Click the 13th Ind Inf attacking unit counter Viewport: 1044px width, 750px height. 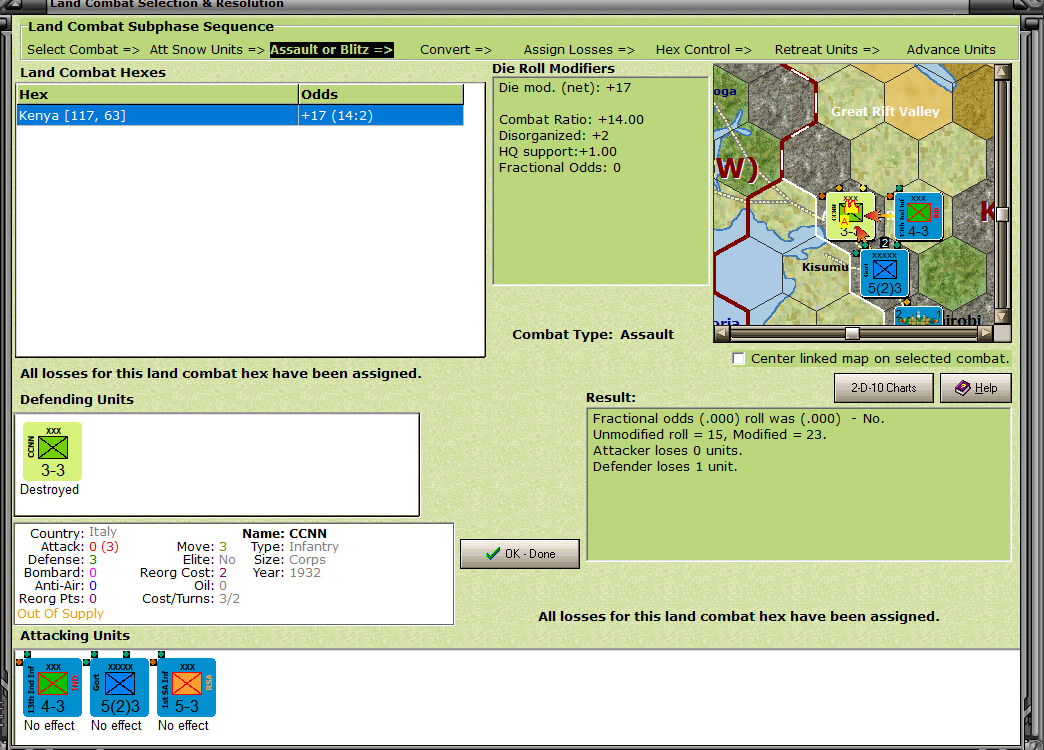tap(52, 686)
